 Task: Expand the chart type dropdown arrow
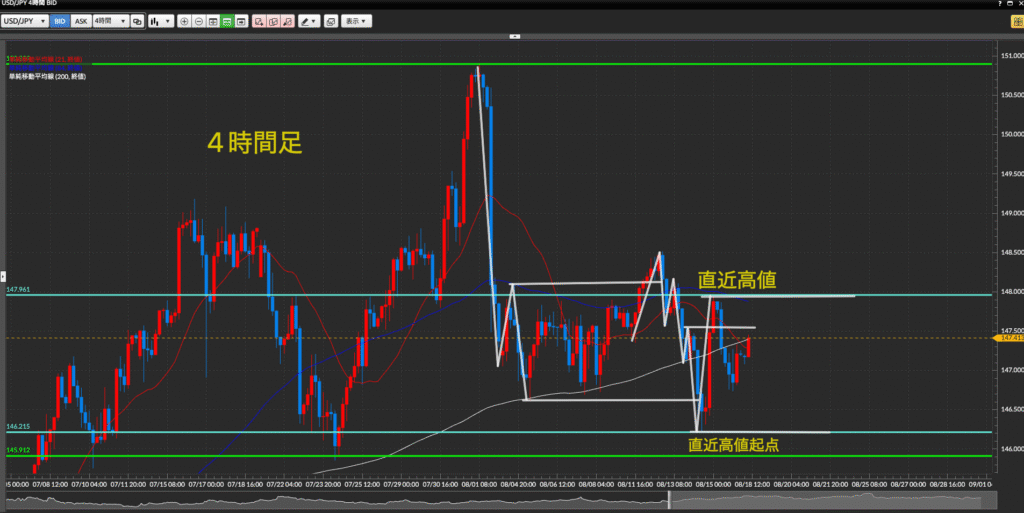[168, 22]
